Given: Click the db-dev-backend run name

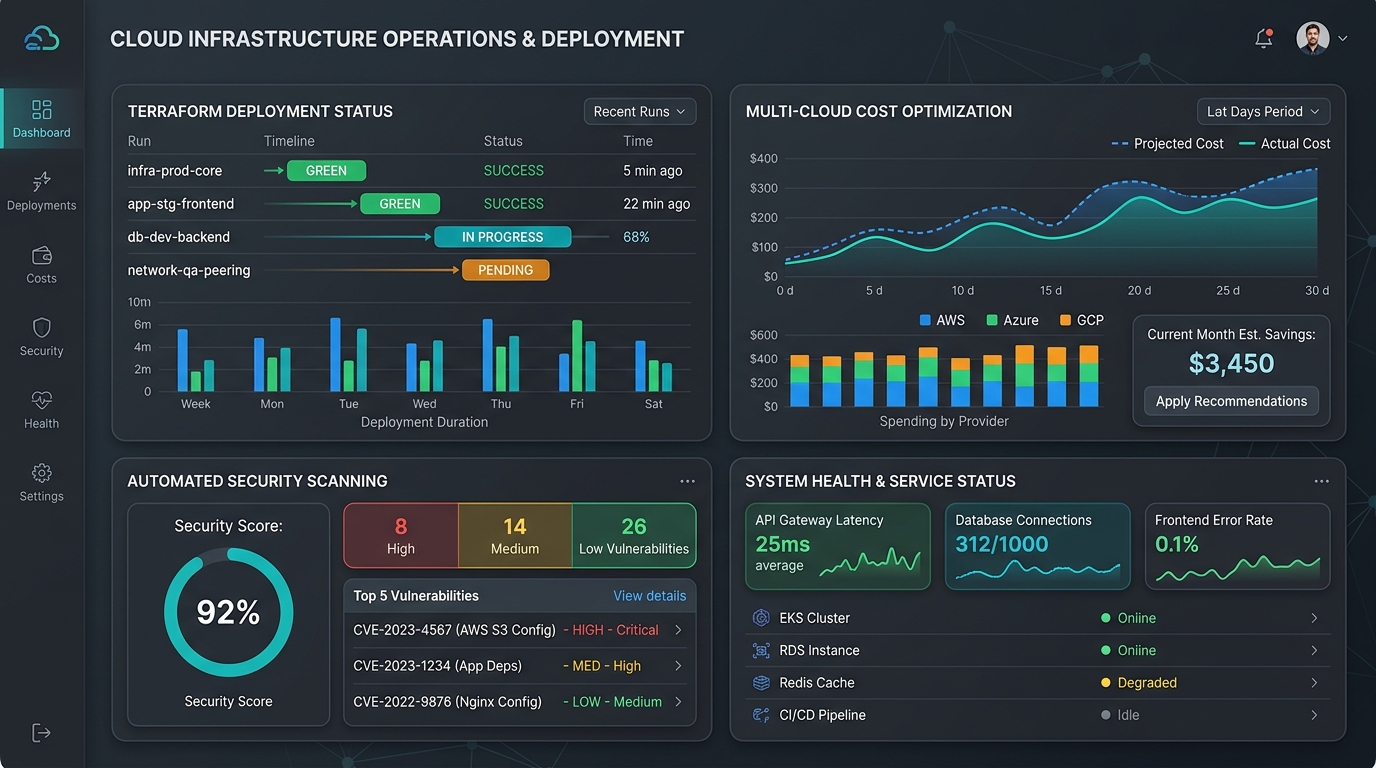Looking at the screenshot, I should click(179, 237).
